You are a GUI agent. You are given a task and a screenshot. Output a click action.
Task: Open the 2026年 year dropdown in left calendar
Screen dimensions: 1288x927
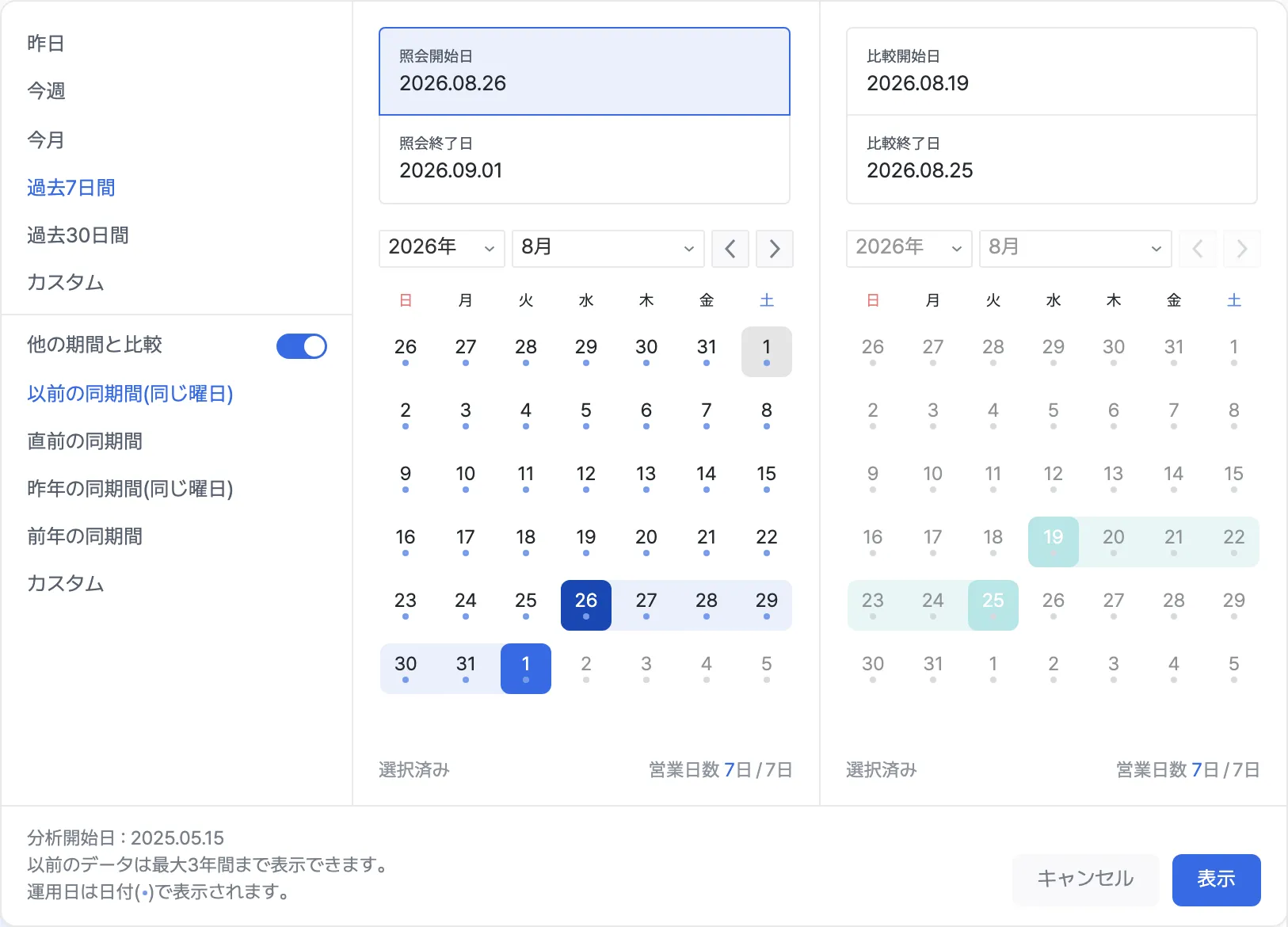coord(441,249)
